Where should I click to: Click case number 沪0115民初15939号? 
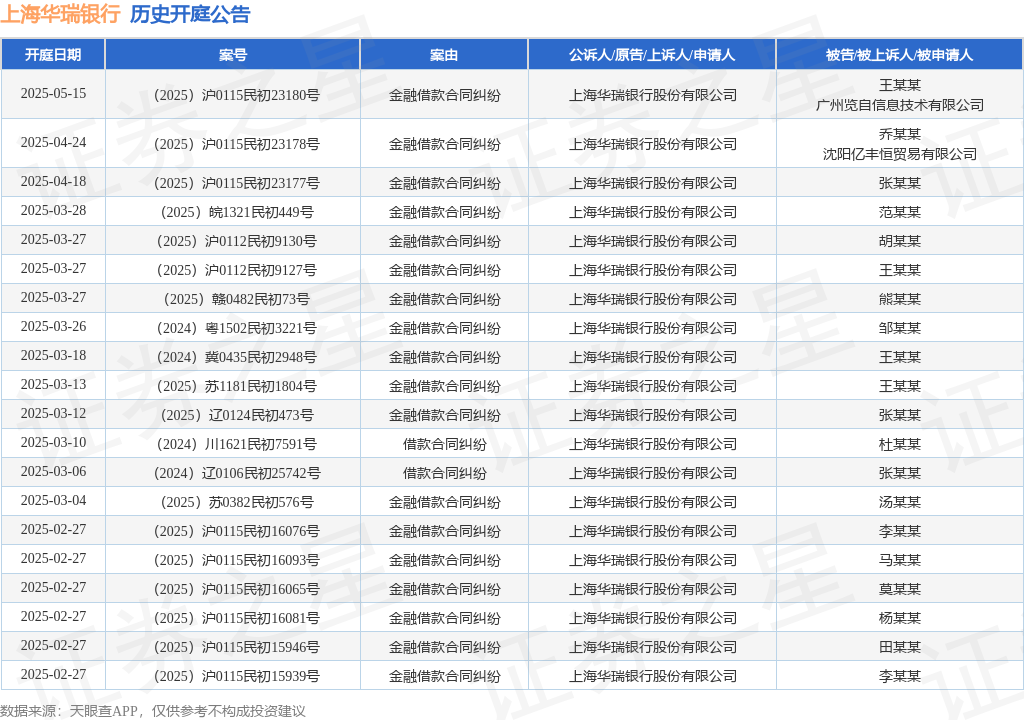pos(236,676)
